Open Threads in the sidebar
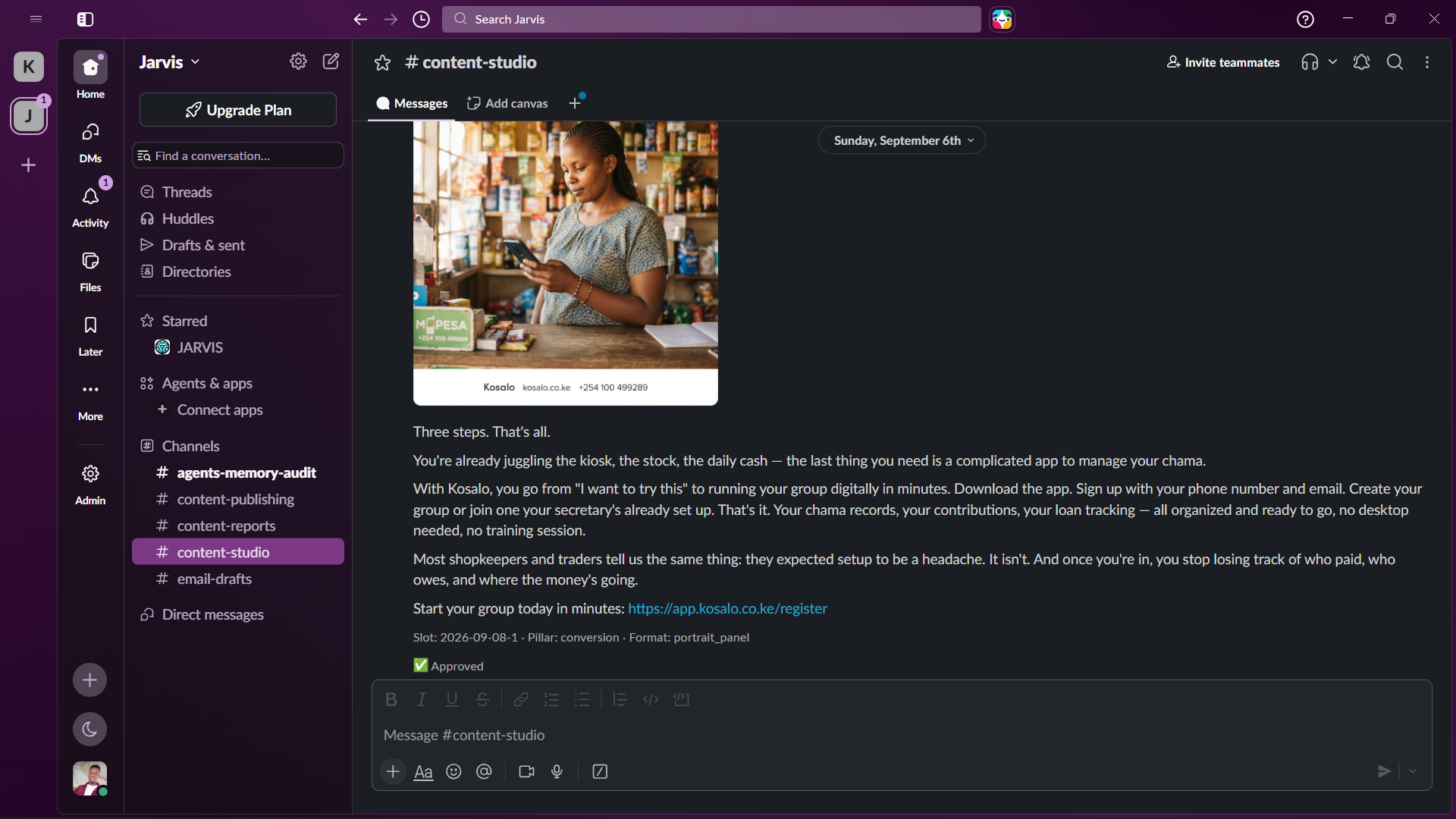This screenshot has height=819, width=1456. point(238,192)
